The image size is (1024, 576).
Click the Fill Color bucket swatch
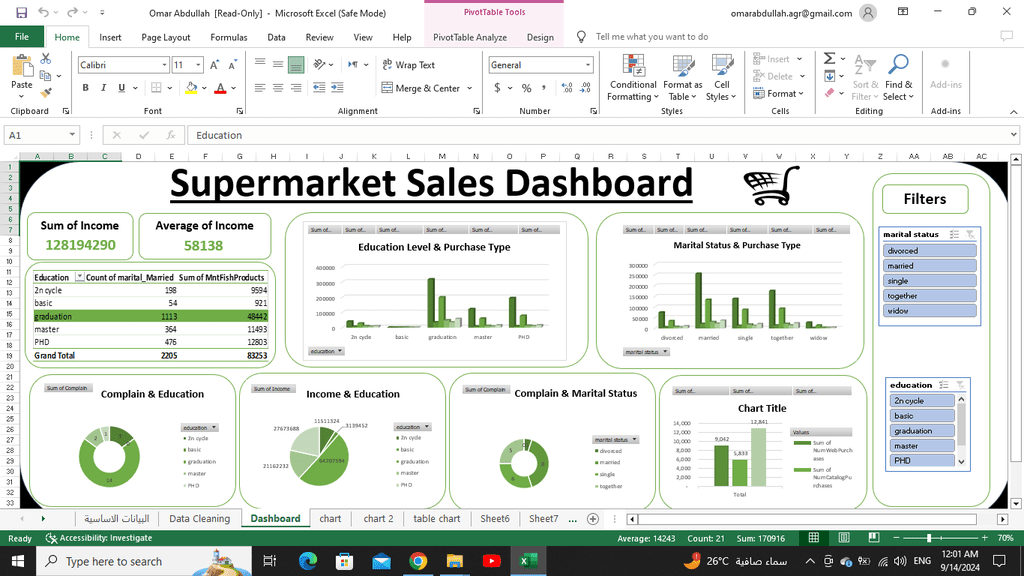pos(191,88)
